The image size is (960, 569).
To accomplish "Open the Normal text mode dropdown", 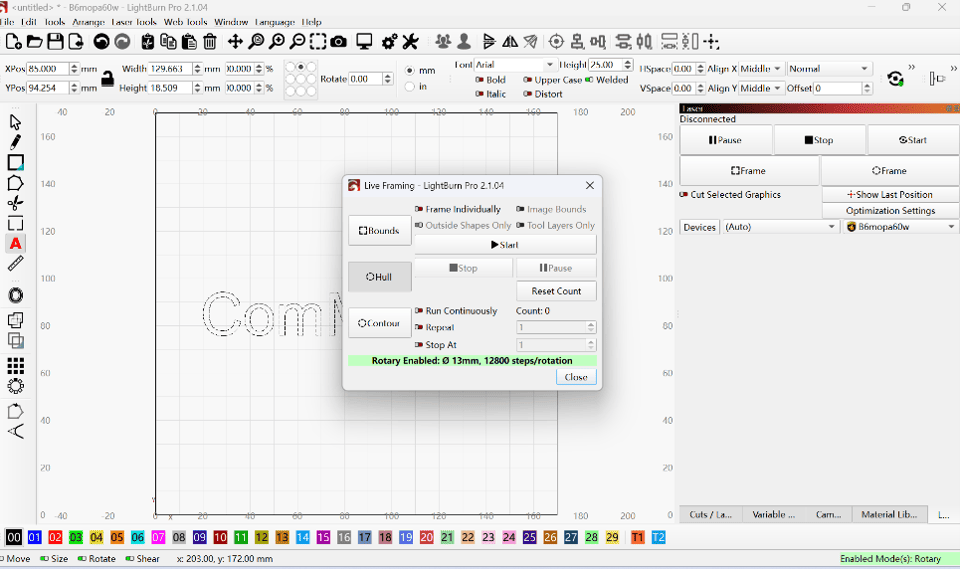I will click(x=828, y=69).
